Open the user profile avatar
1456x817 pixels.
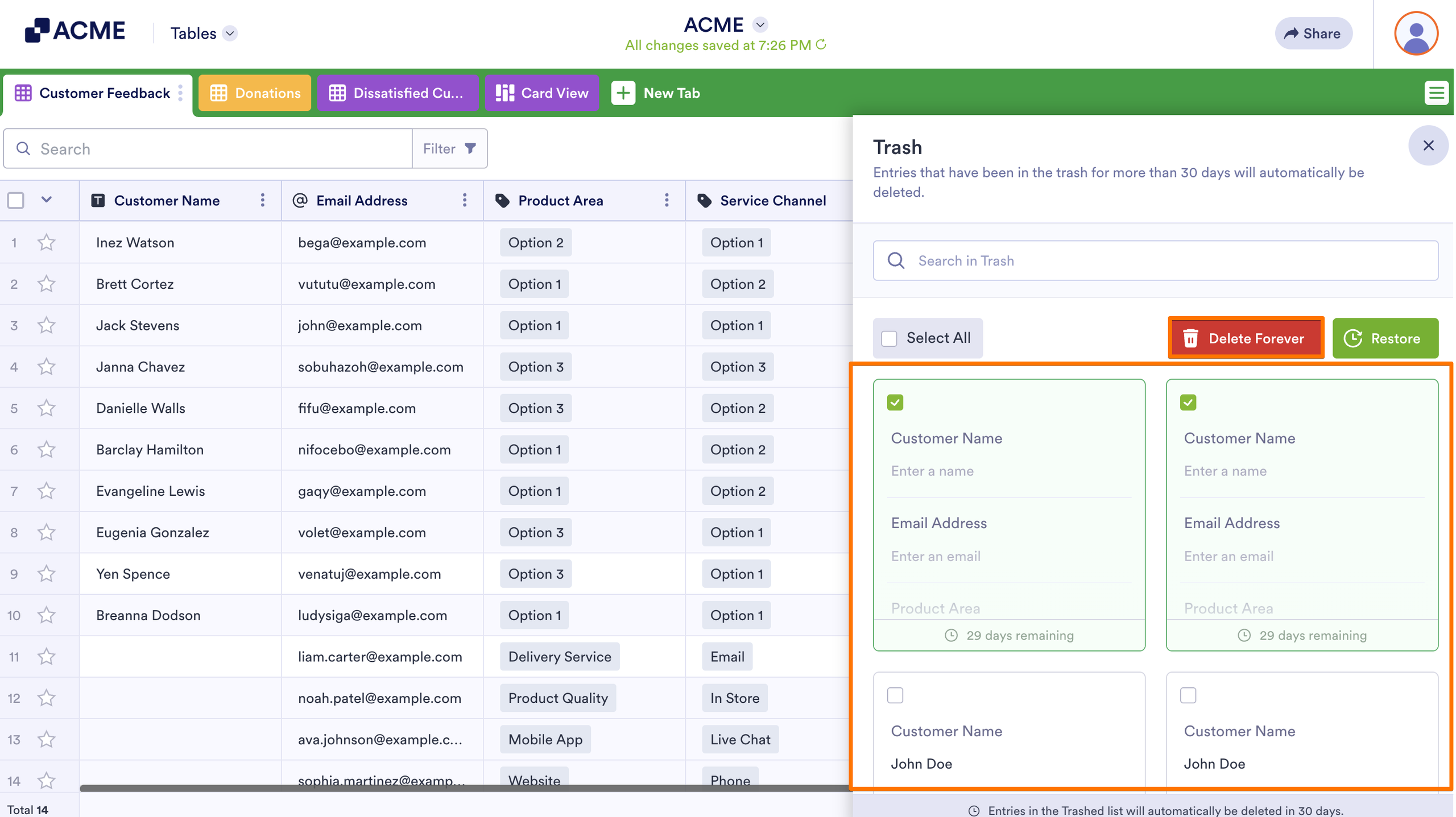[x=1416, y=33]
